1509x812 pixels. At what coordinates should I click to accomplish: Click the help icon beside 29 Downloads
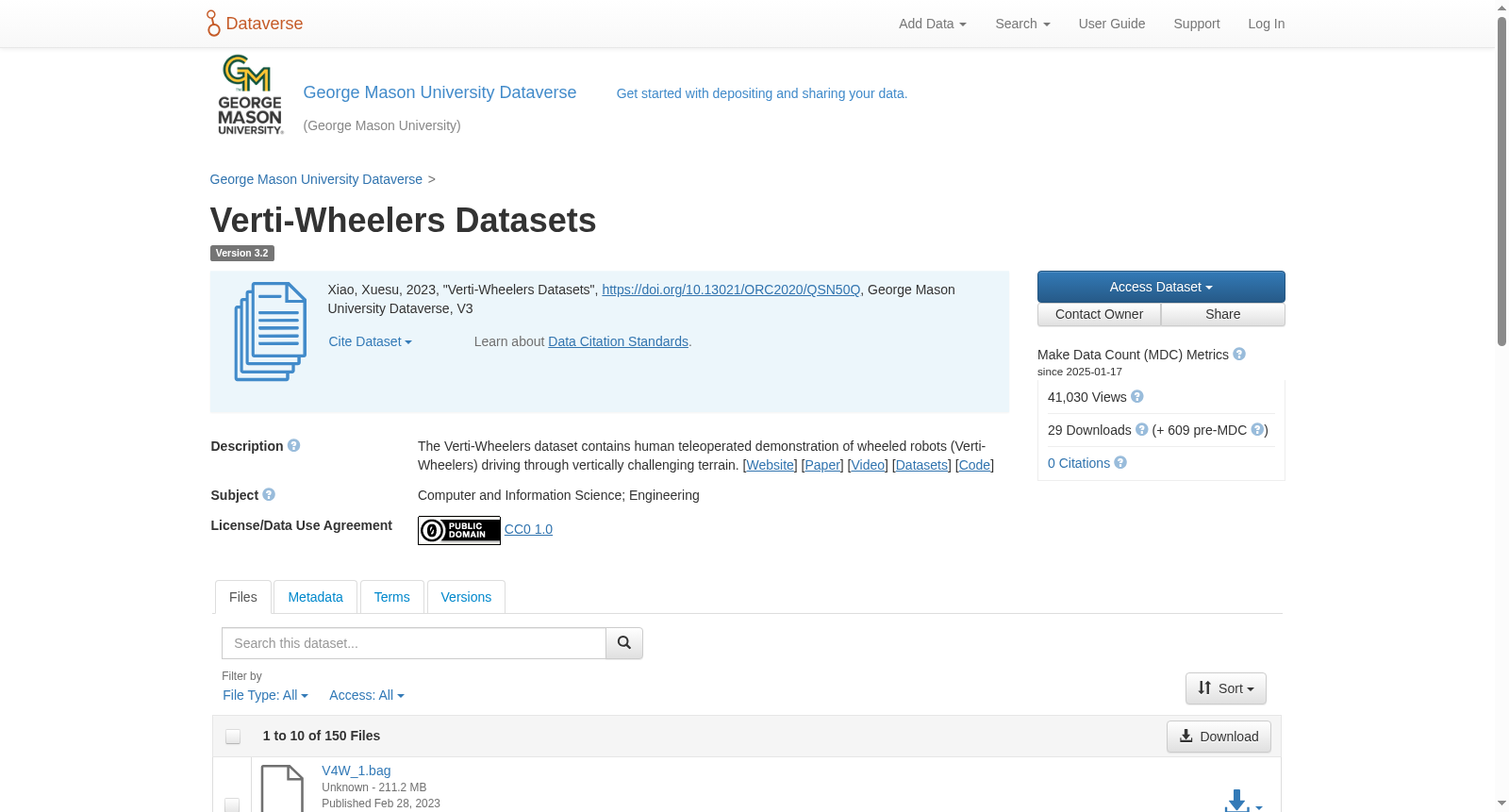[x=1142, y=429]
